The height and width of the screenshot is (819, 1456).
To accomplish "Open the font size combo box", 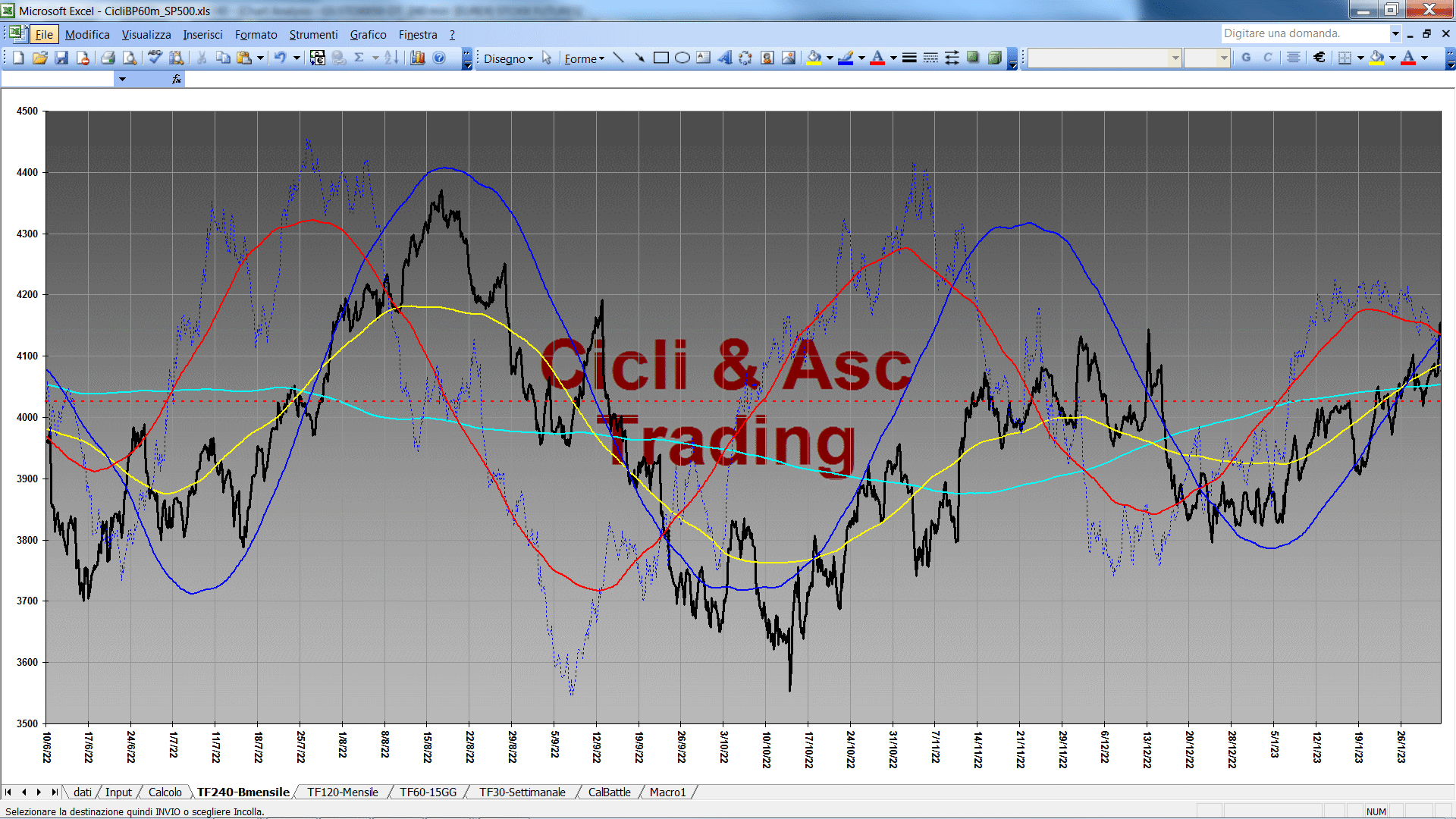I will pyautogui.click(x=1207, y=58).
